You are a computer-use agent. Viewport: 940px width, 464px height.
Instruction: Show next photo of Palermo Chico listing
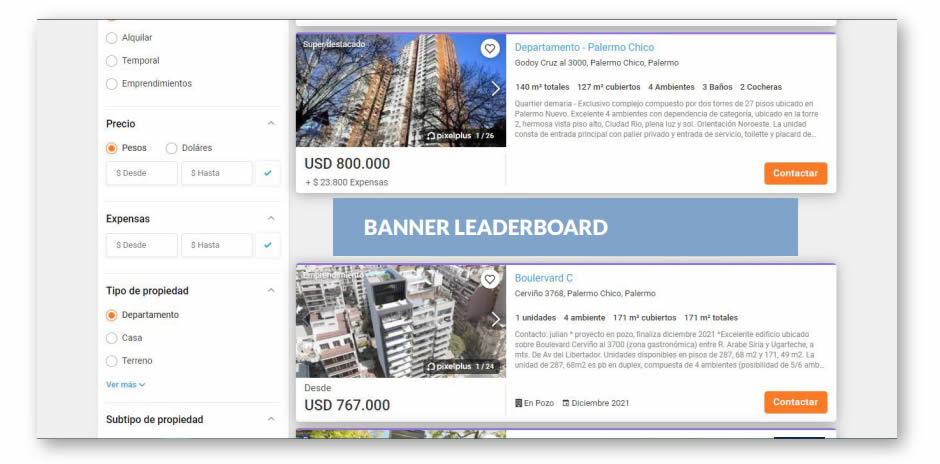click(495, 89)
